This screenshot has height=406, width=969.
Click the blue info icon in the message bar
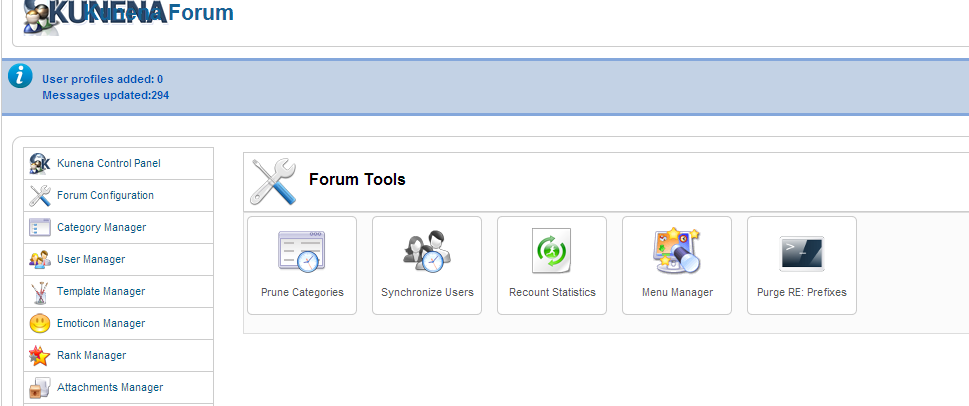(20, 76)
